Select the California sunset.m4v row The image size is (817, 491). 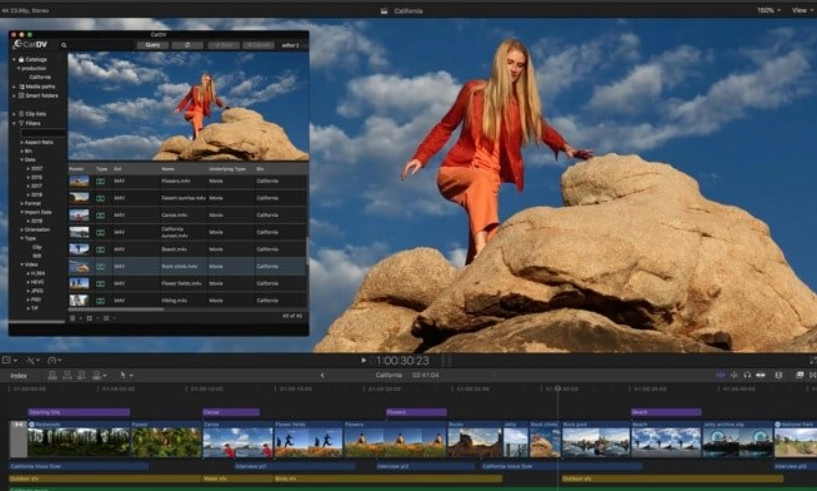[x=188, y=232]
